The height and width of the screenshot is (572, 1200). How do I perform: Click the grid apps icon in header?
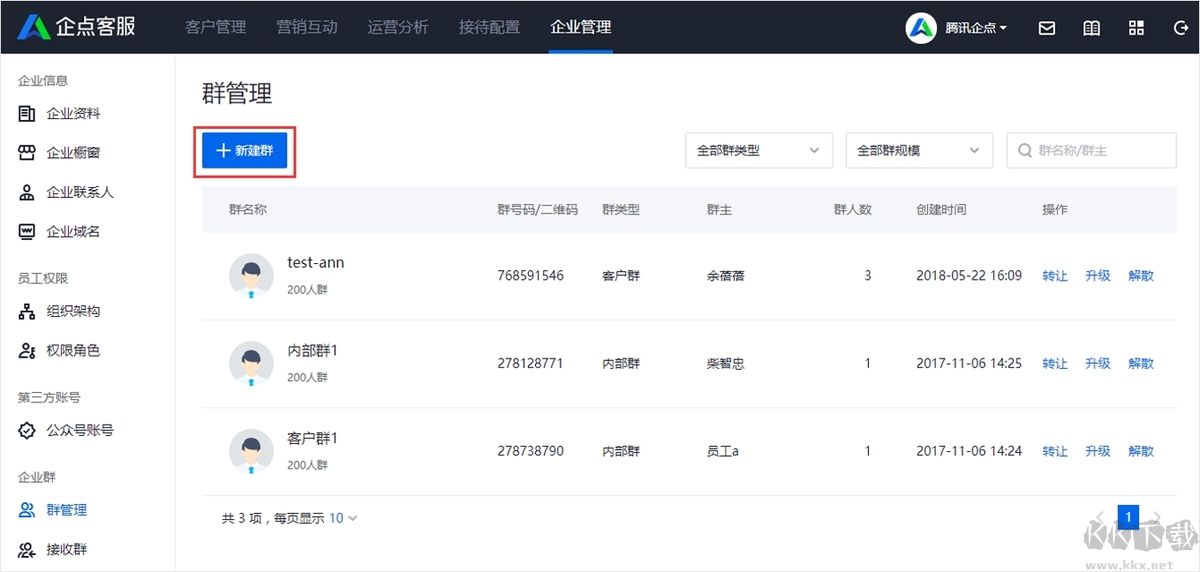click(1136, 28)
